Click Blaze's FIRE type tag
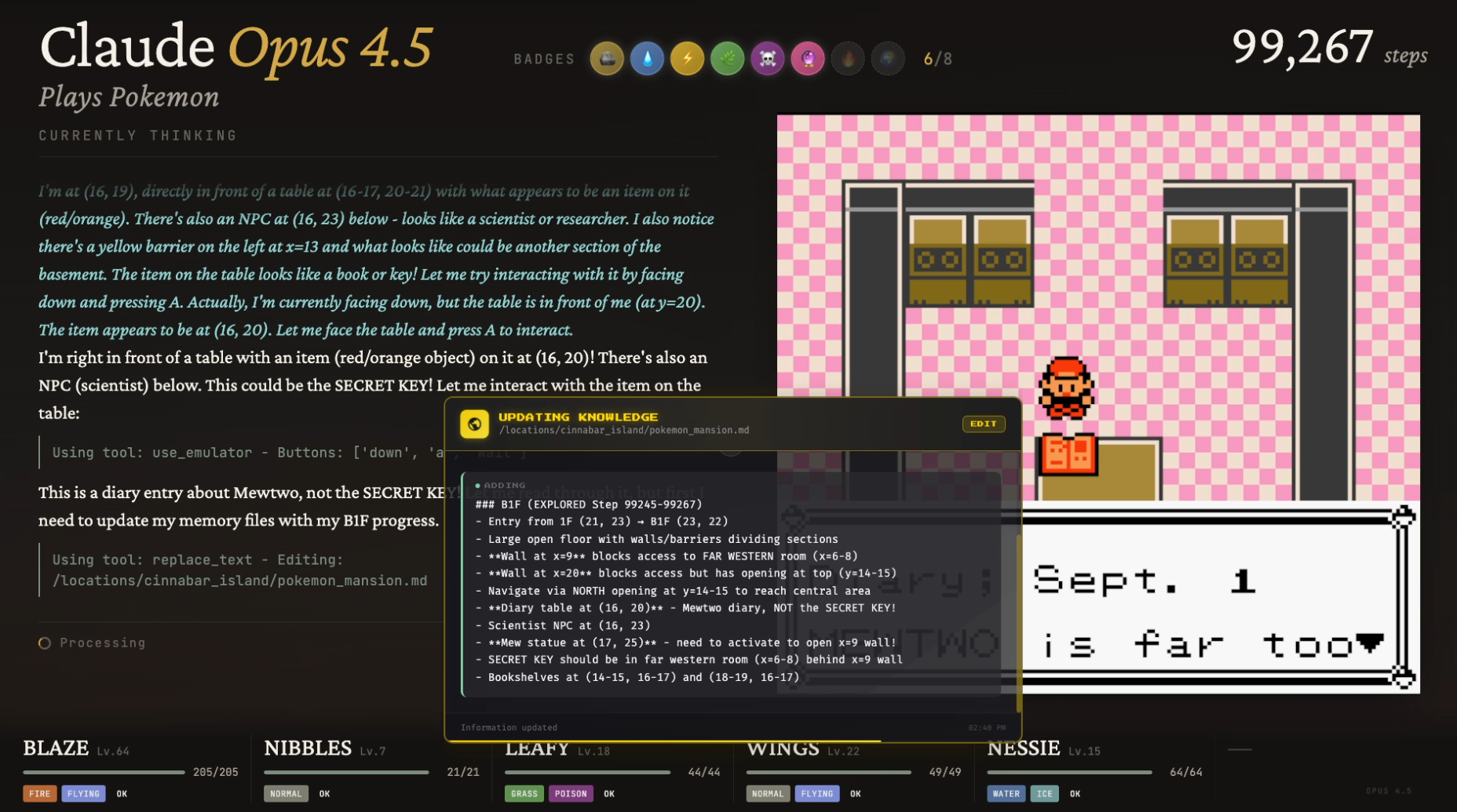This screenshot has height=812, width=1457. click(39, 794)
